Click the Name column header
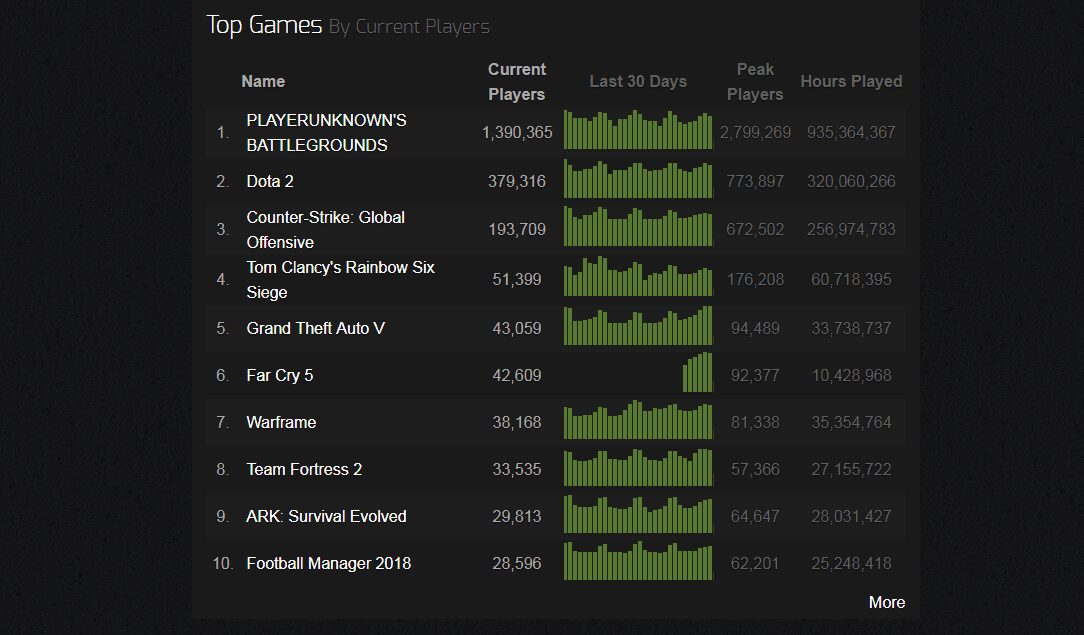Viewport: 1084px width, 635px height. pos(263,82)
